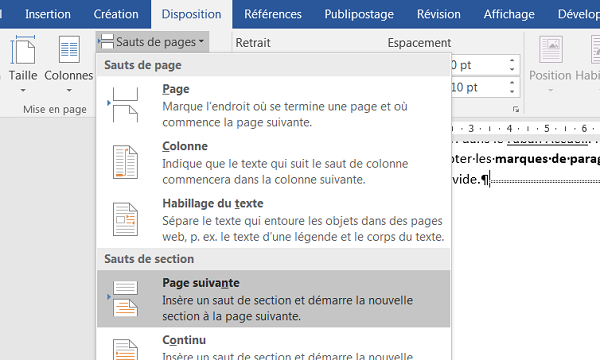Viewport: 600px width, 360px height.
Task: Switch to the Affichage tab
Action: pos(509,14)
